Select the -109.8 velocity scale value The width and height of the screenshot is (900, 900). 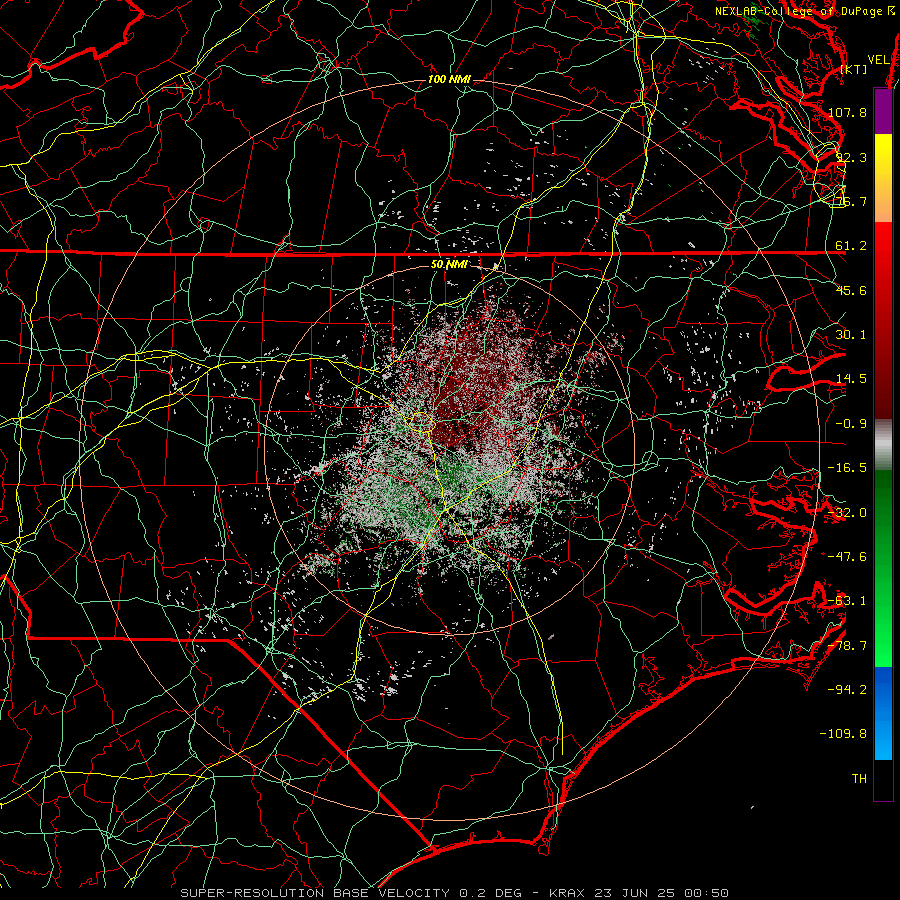coord(843,734)
